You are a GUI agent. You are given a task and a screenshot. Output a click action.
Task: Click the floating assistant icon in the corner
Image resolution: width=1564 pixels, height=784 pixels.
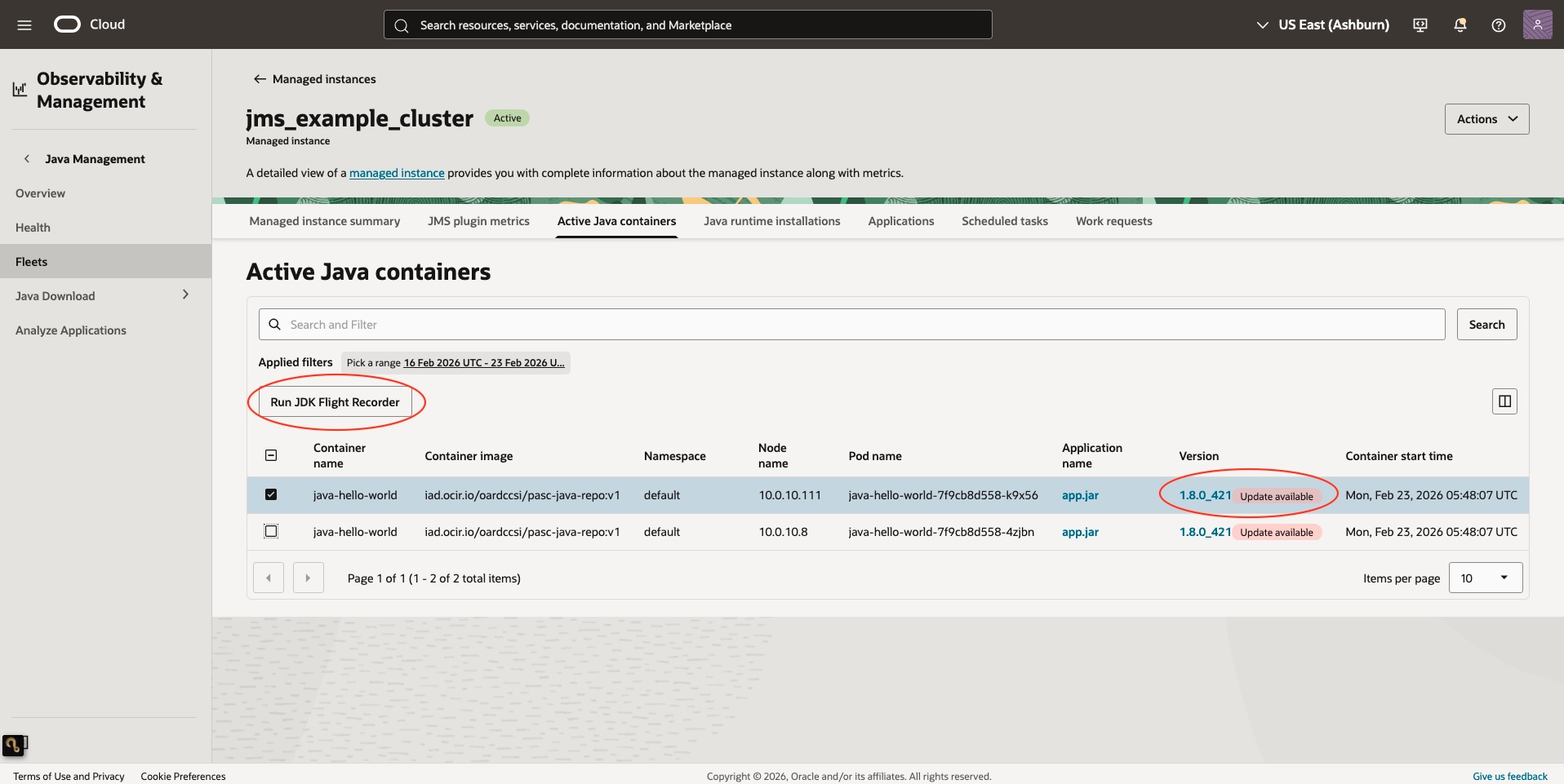(x=15, y=745)
